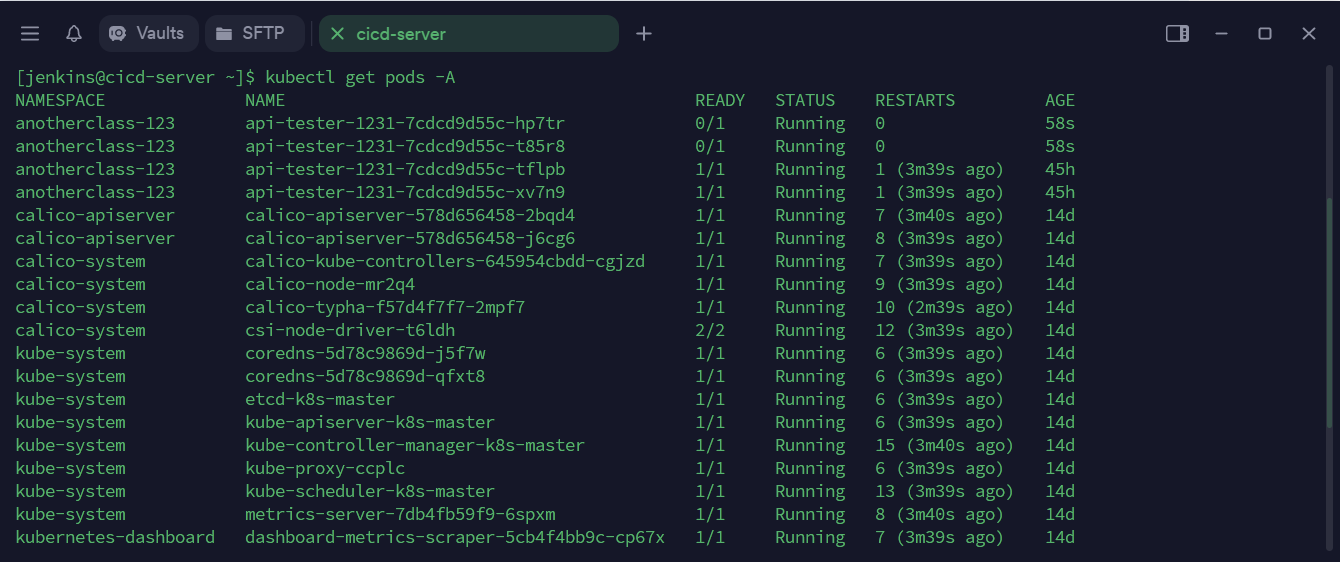Click the AGE column header
1340x562 pixels.
pos(1060,100)
